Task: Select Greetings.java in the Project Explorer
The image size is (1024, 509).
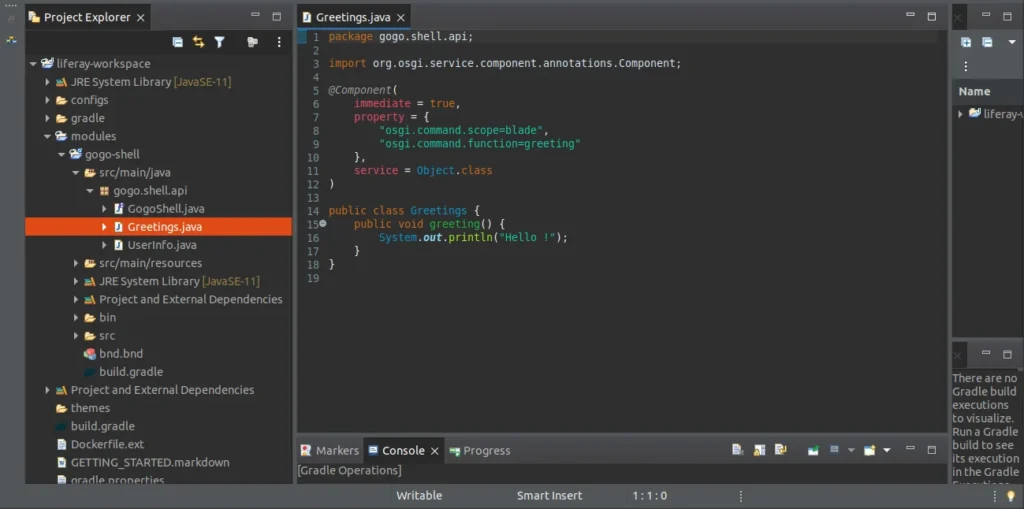Action: point(159,227)
